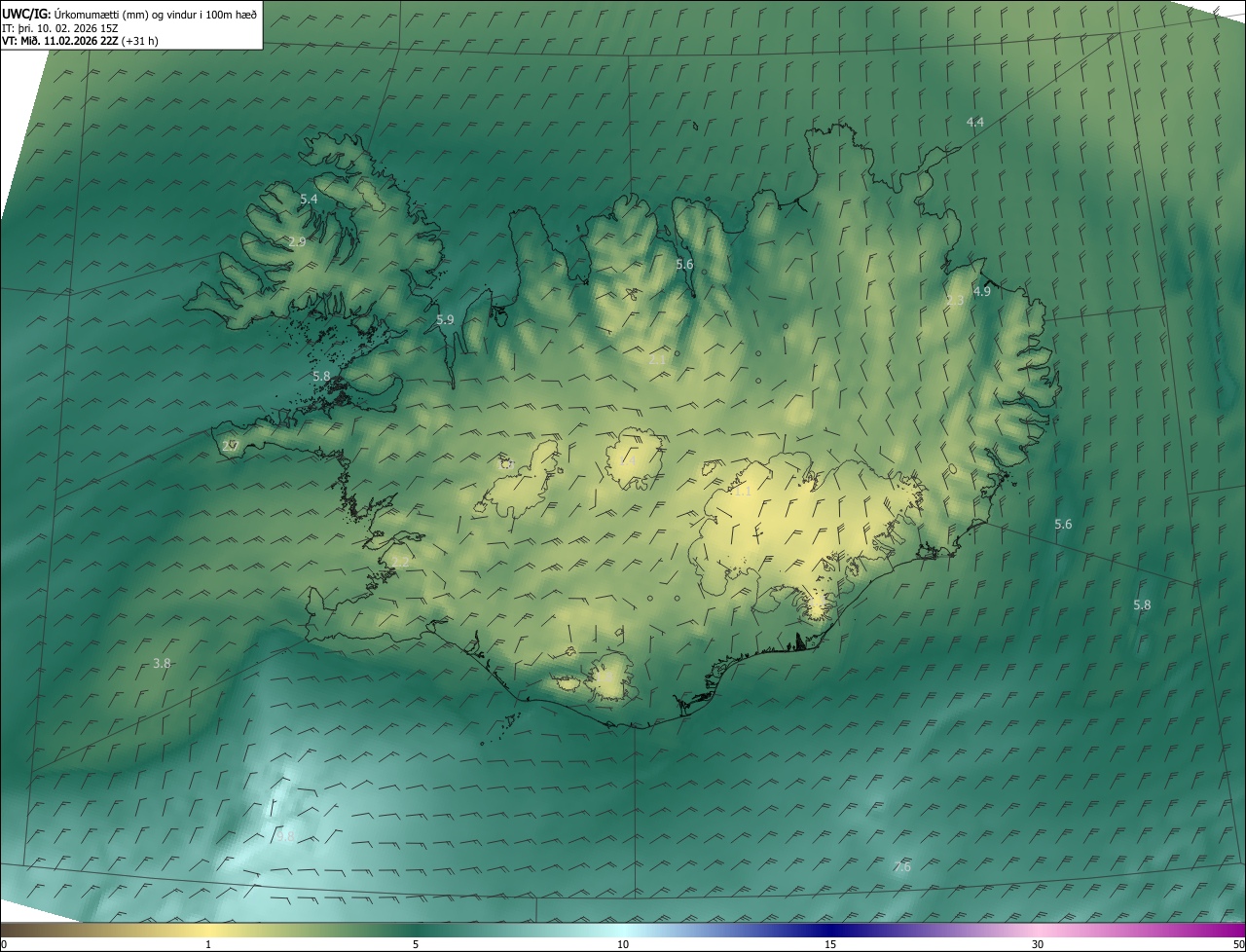Click the color scale tick label "50"
This screenshot has width=1246, height=952.
pos(1238,944)
